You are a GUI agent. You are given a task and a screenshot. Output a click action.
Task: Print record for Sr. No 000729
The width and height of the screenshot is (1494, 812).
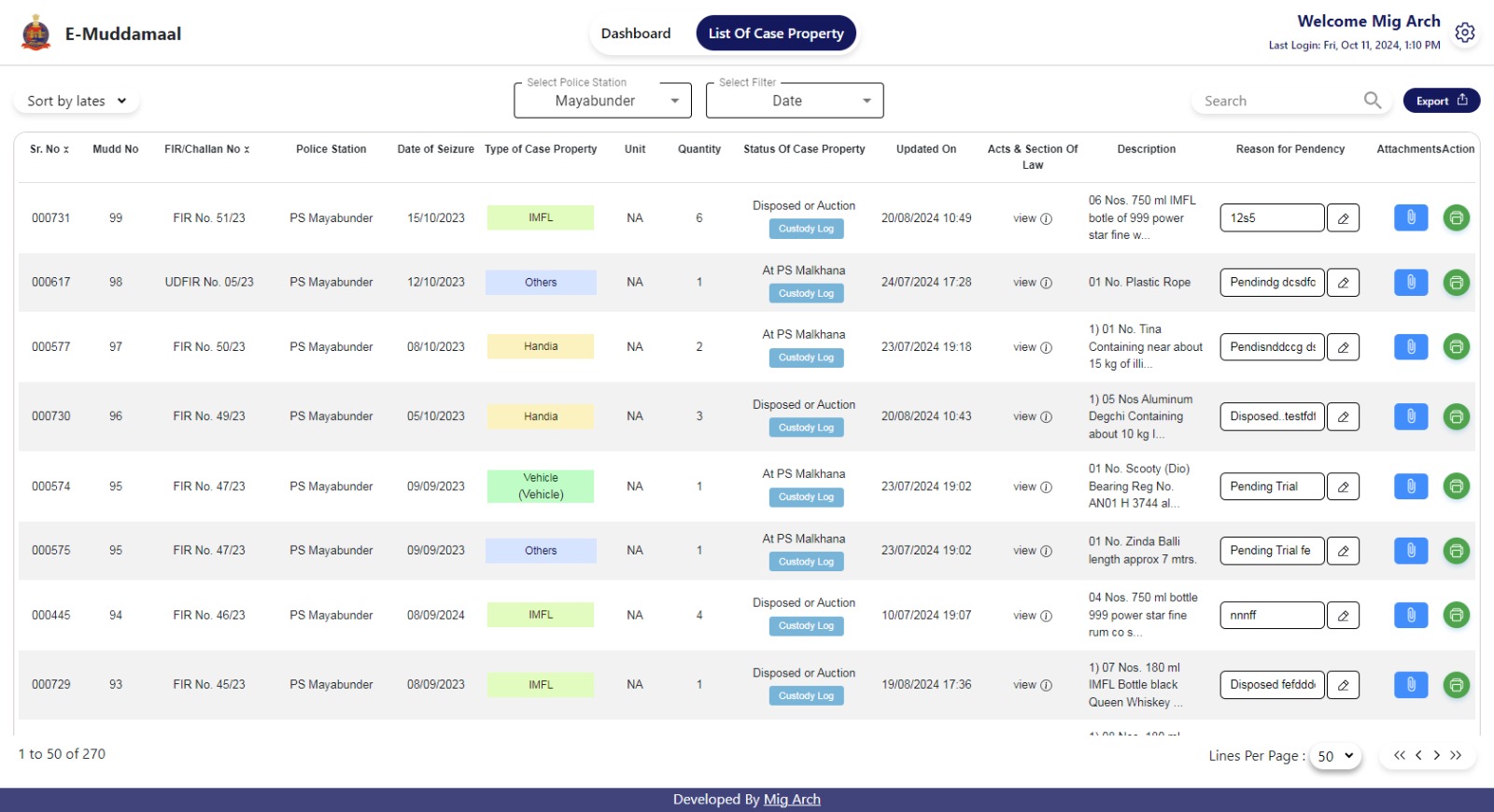click(1456, 685)
